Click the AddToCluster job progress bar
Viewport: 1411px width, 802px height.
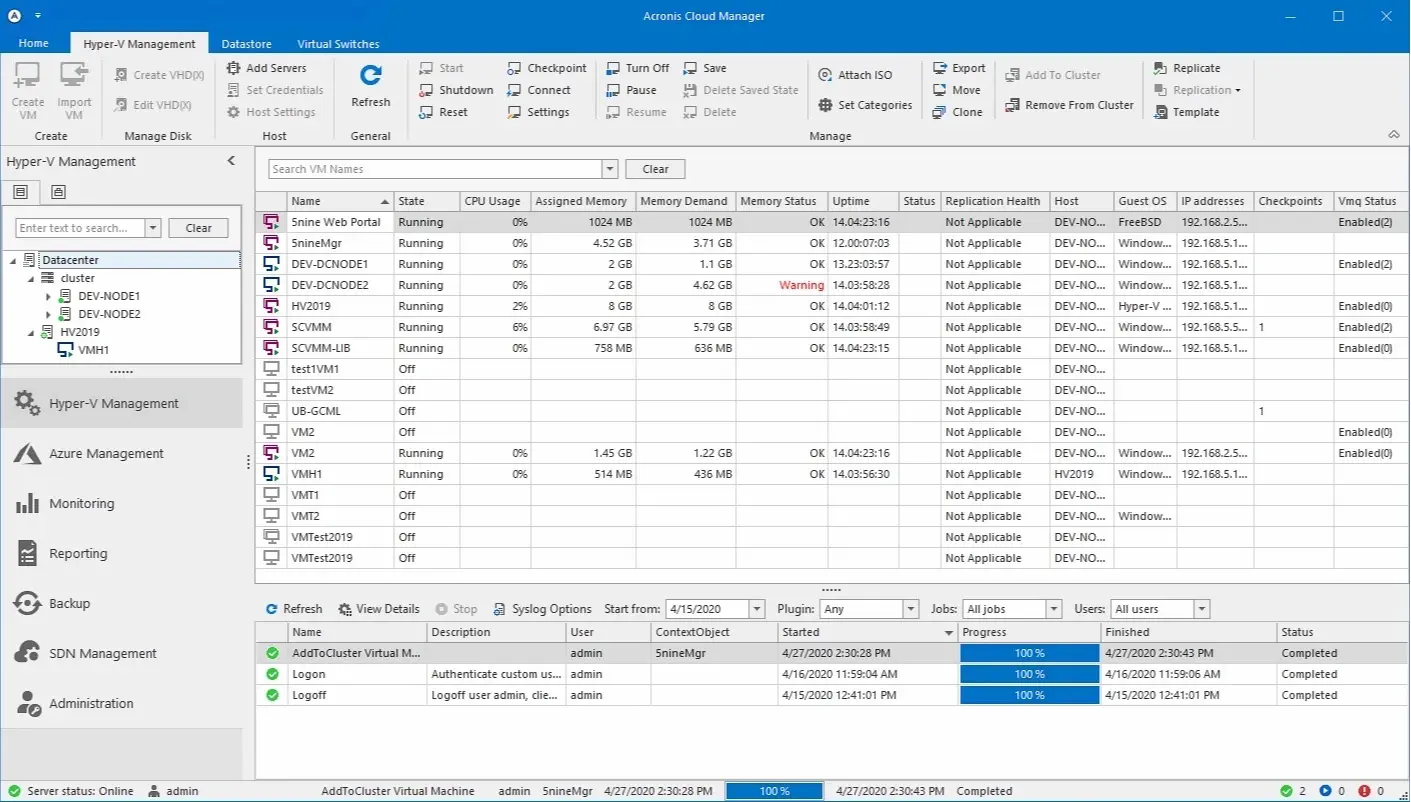tap(1029, 652)
